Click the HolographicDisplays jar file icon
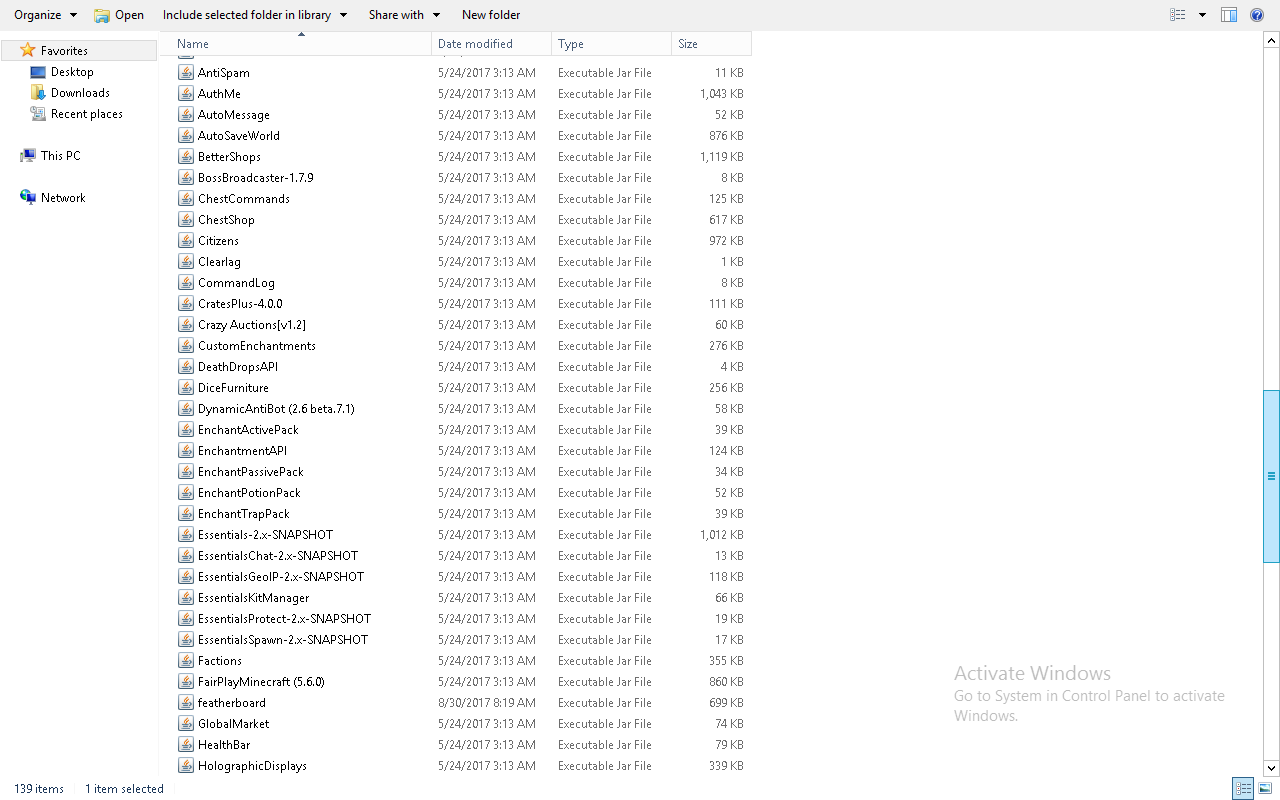1280x800 pixels. 186,765
